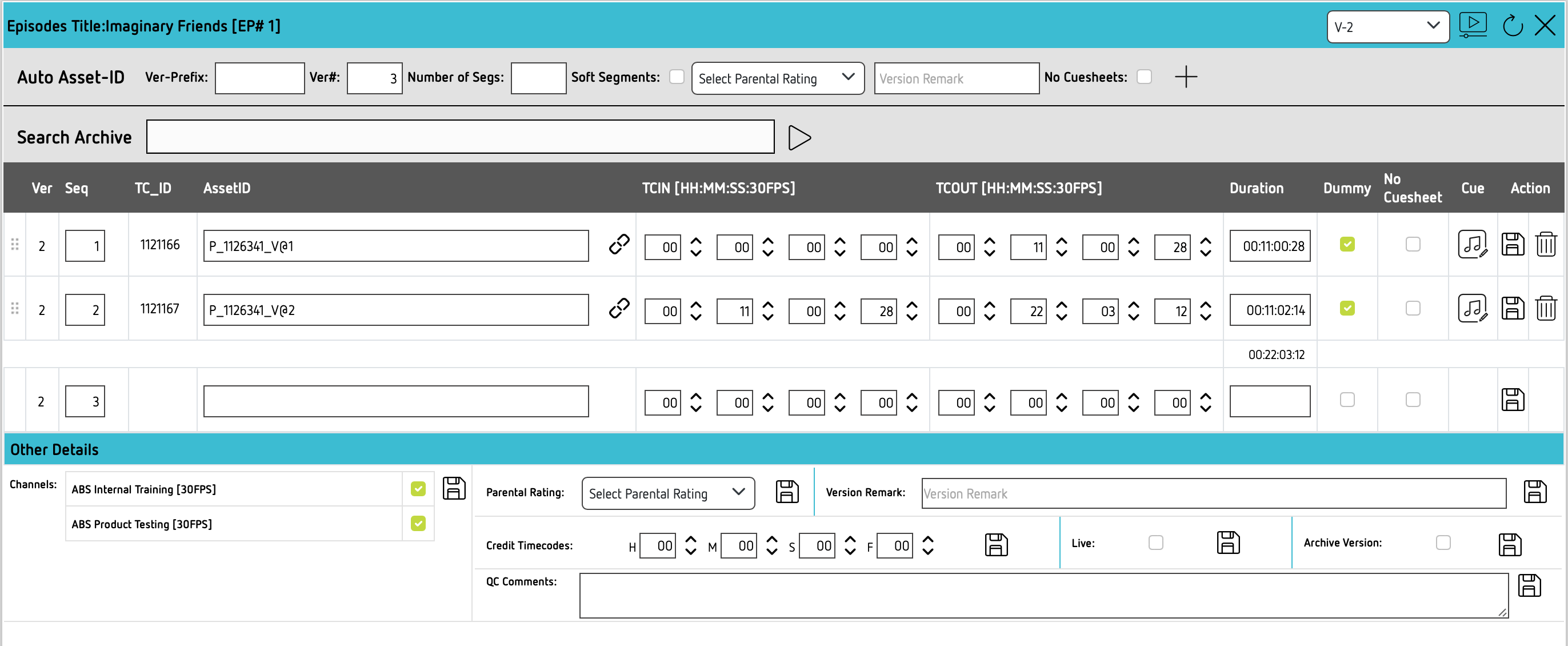The image size is (1568, 646).
Task: Expand the top Select Parental Rating dropdown
Action: [777, 78]
